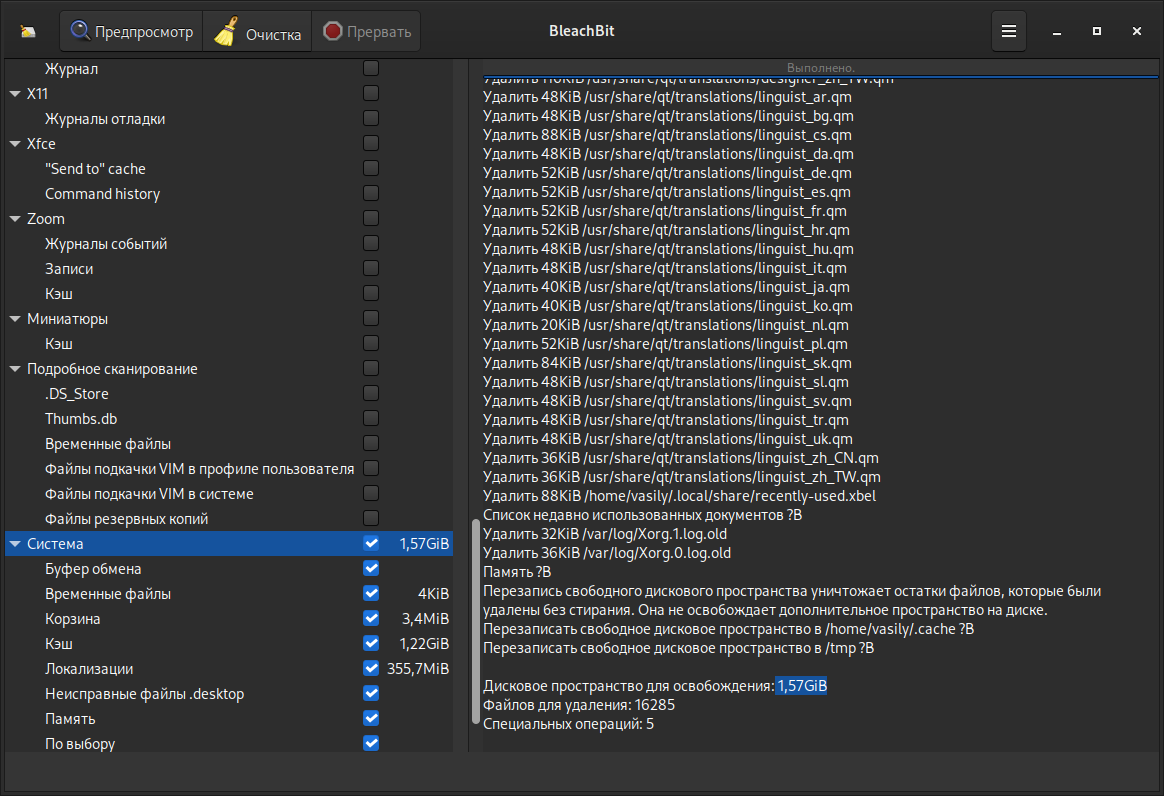Click the red Abort (Прервать) stop icon
Viewport: 1164px width, 796px height.
pyautogui.click(x=333, y=32)
